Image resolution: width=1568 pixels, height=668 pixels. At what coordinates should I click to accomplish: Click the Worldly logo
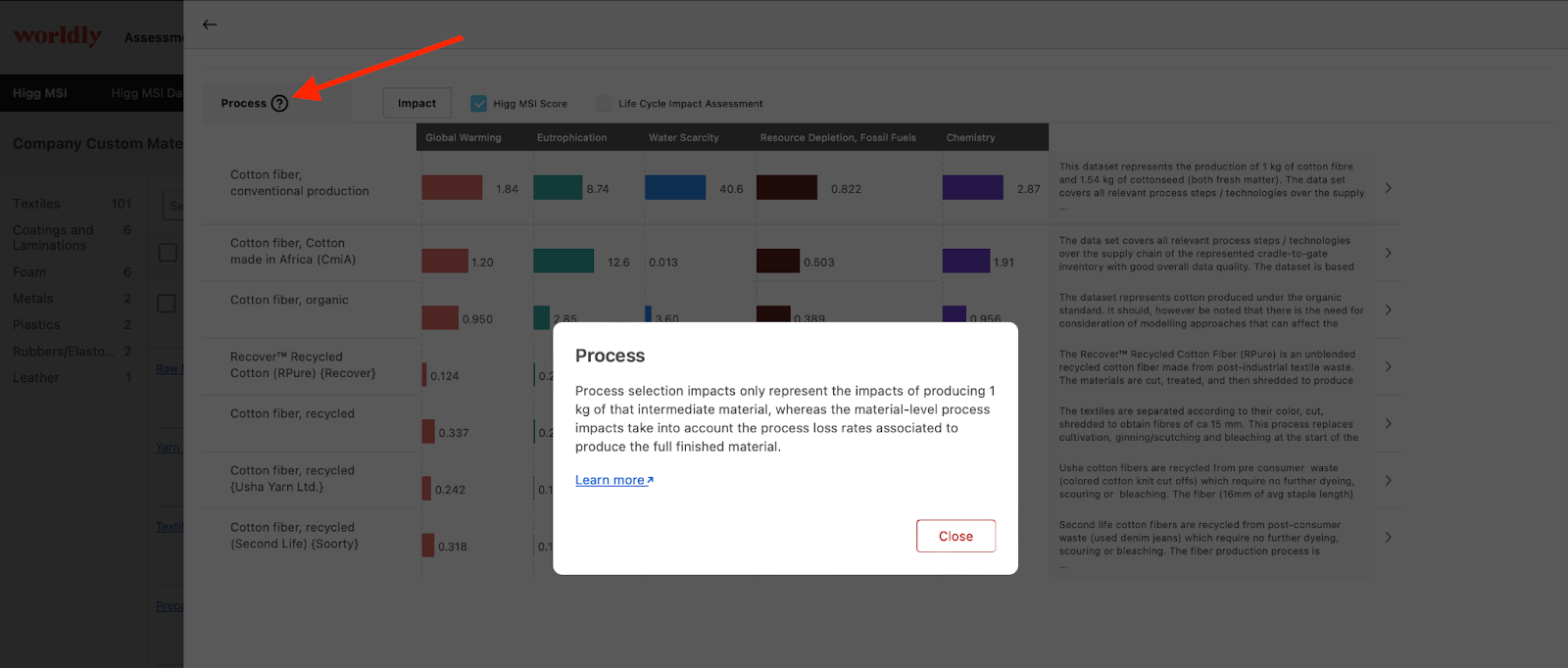[x=58, y=36]
